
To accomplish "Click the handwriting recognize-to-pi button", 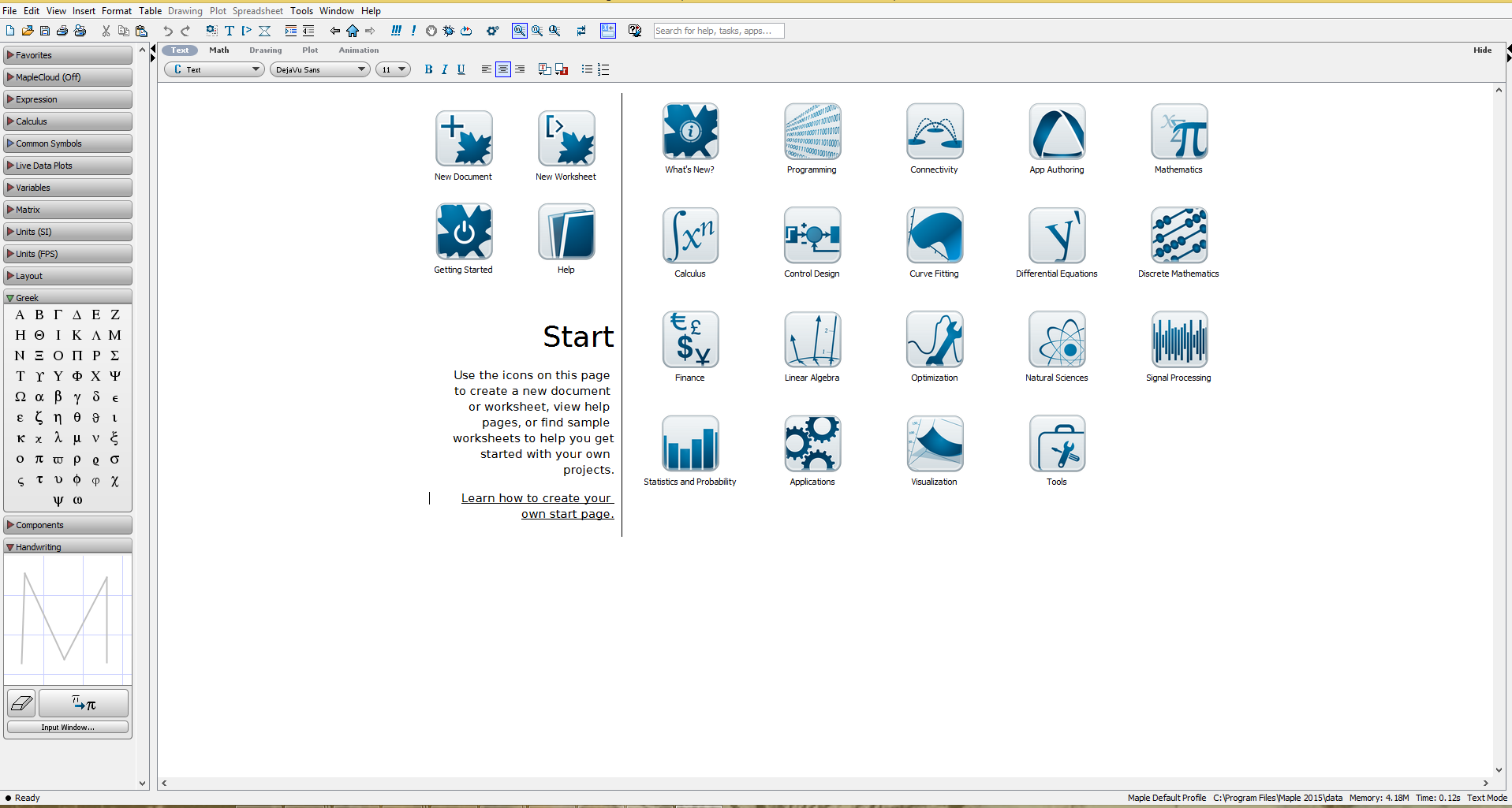I will pyautogui.click(x=84, y=703).
